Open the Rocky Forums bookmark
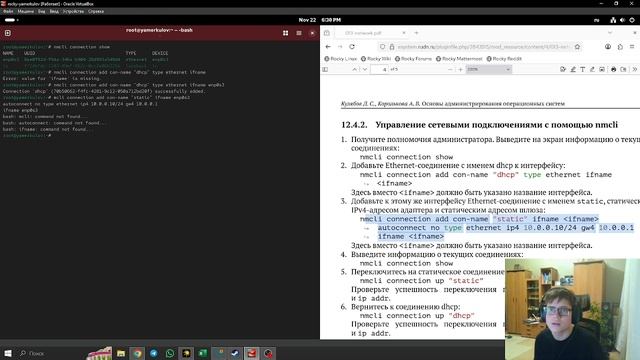This screenshot has width=640, height=360. [413, 59]
